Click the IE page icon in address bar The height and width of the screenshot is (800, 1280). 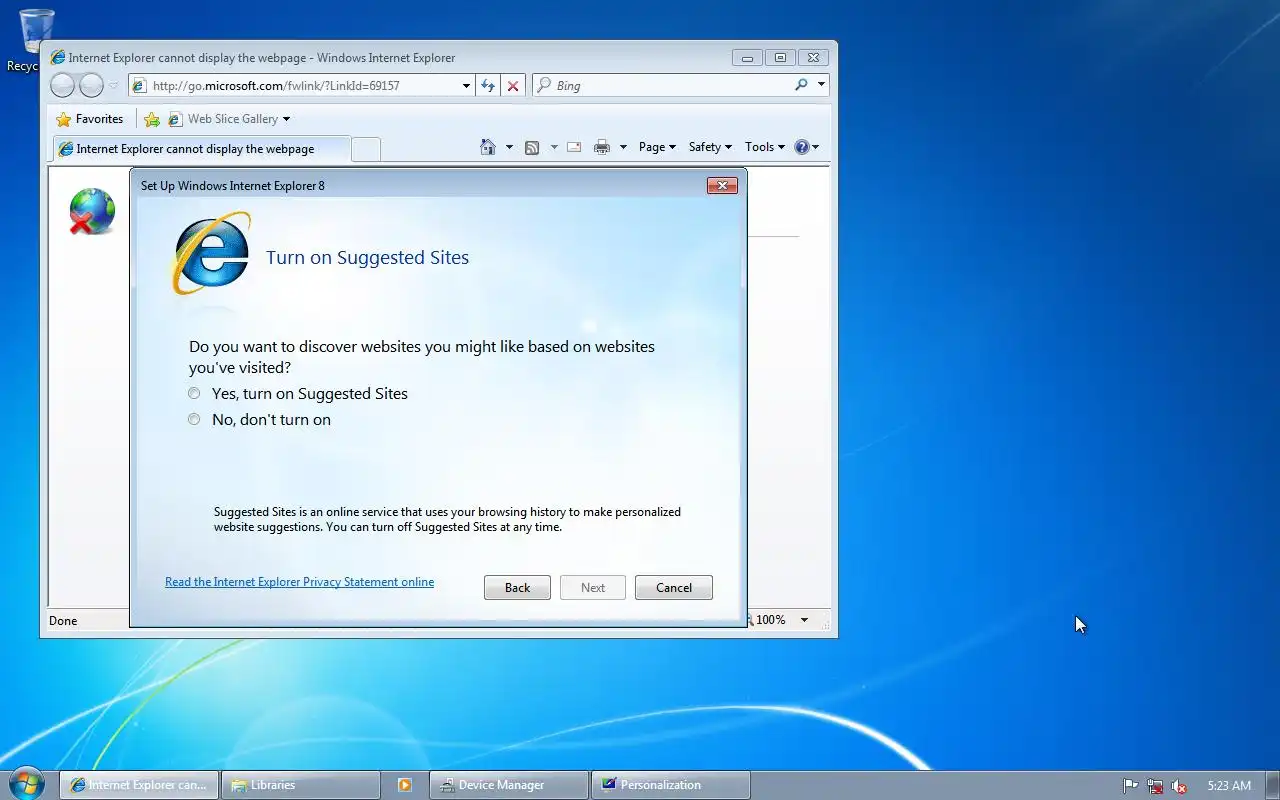140,86
